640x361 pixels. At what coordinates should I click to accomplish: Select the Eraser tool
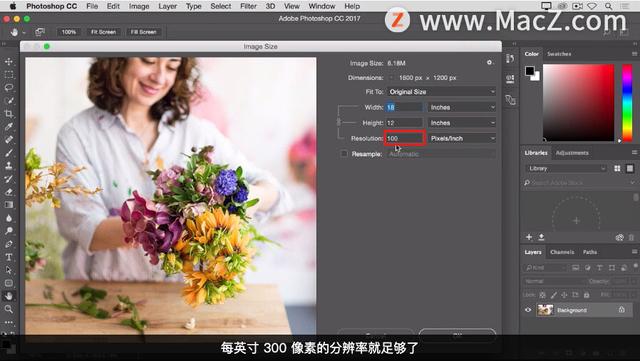point(9,192)
